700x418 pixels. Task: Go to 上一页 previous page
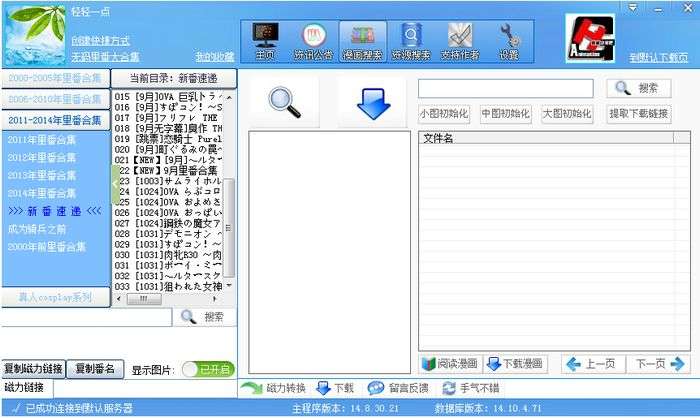click(593, 364)
